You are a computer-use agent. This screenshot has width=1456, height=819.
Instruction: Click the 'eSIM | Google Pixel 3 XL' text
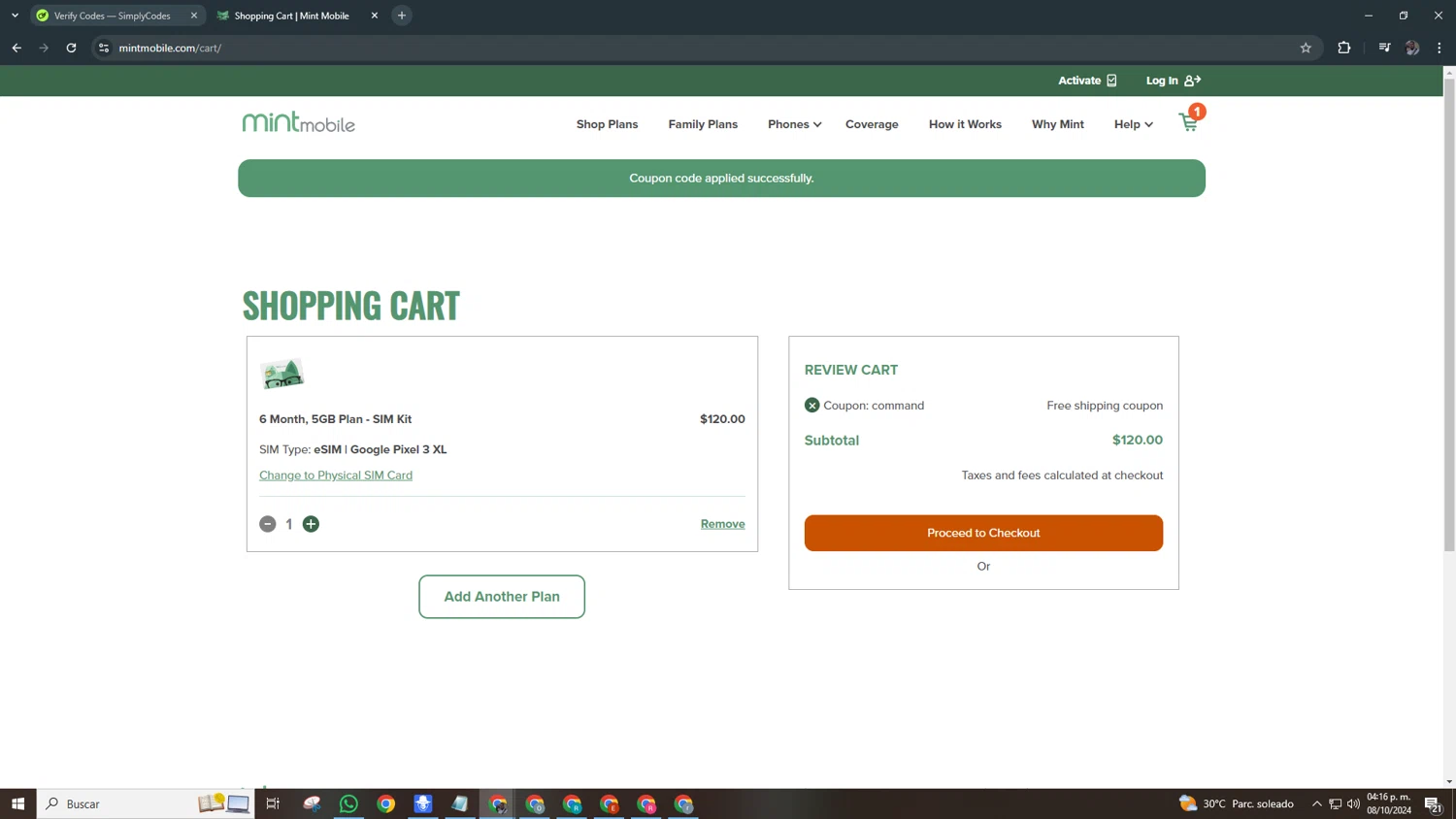coord(381,449)
